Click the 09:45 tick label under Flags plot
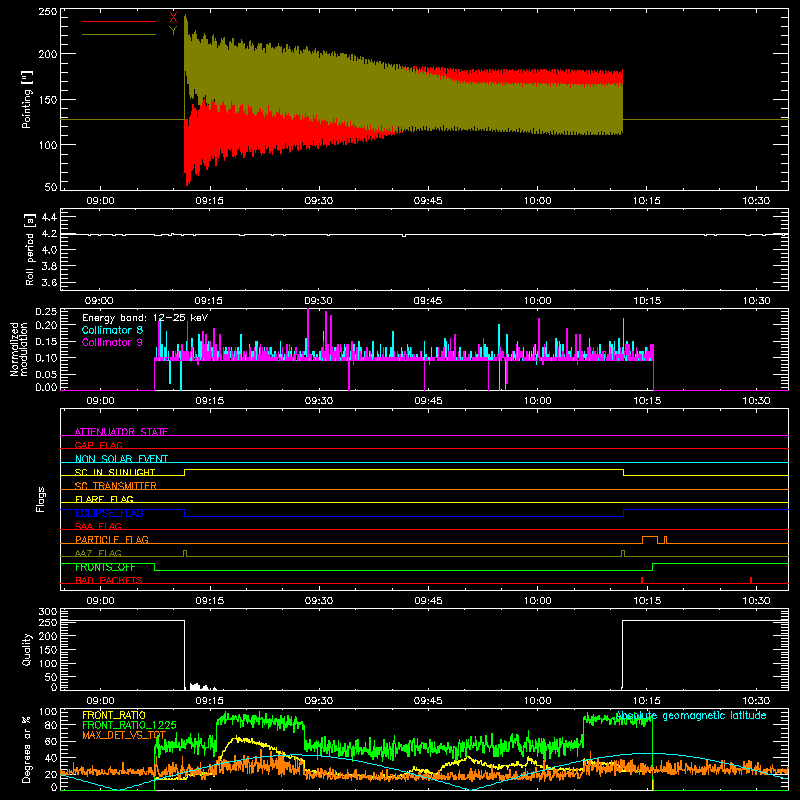This screenshot has height=800, width=800. coord(428,601)
